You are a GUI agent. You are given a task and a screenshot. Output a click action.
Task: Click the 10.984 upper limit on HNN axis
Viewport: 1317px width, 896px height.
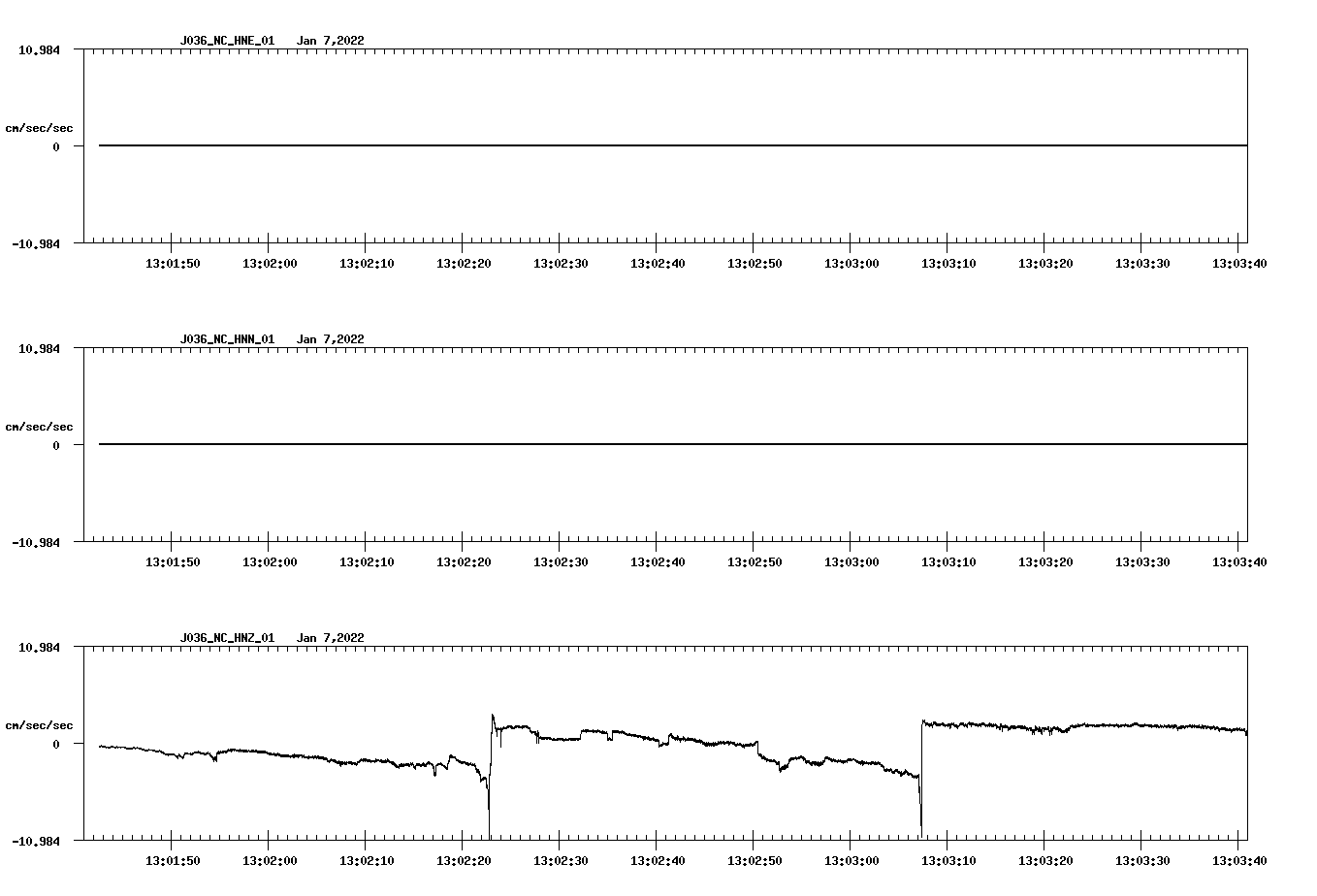point(39,348)
